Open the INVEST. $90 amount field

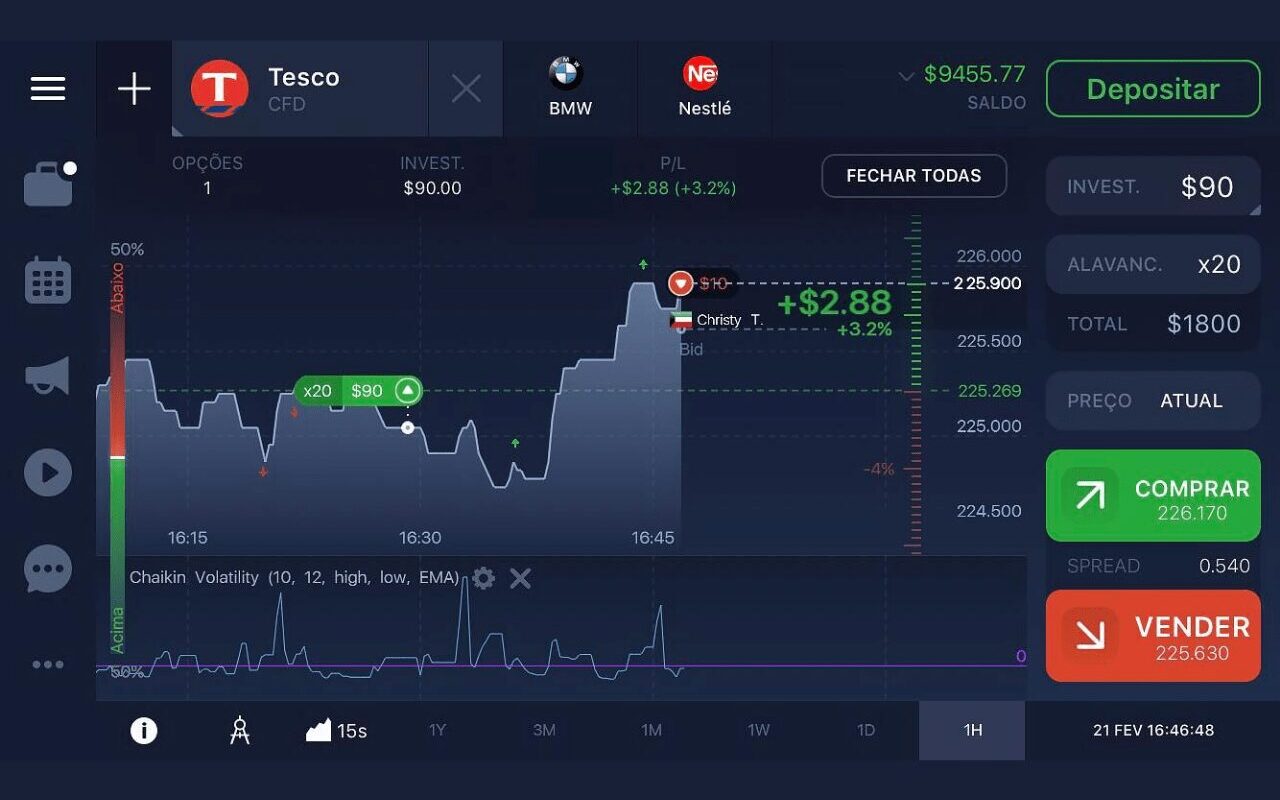1153,186
